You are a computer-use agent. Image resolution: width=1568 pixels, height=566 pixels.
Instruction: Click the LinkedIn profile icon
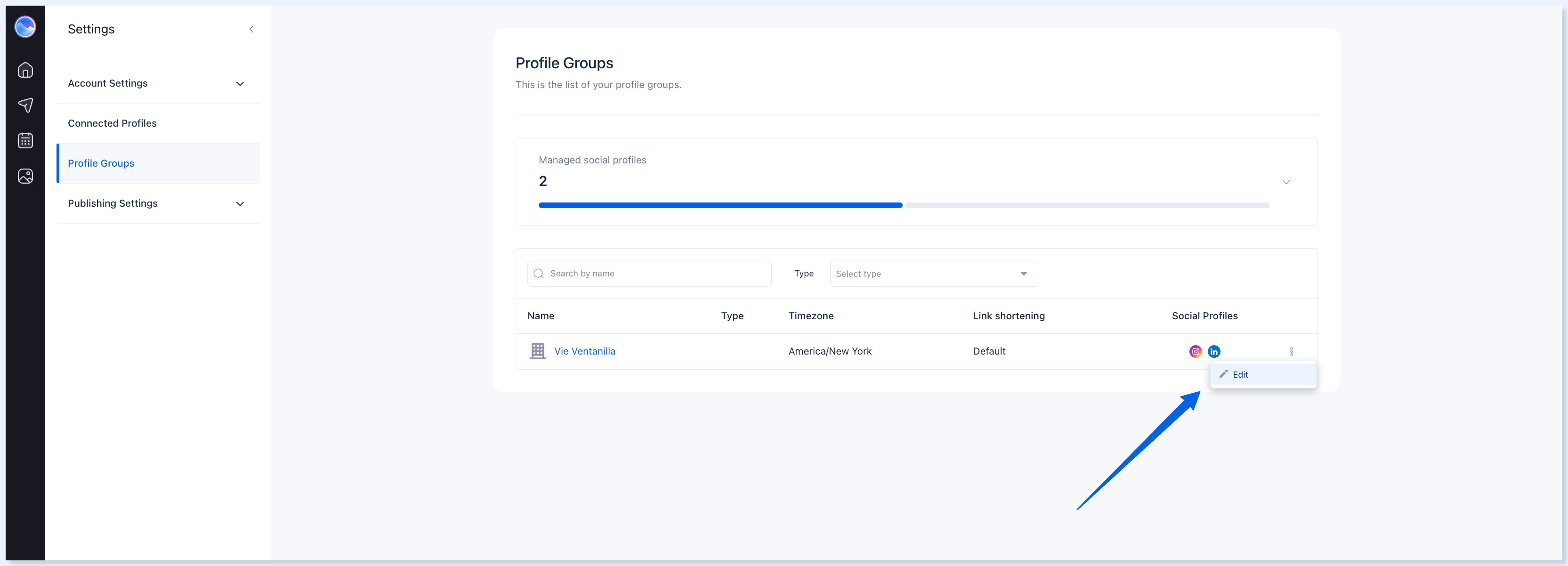[1214, 351]
